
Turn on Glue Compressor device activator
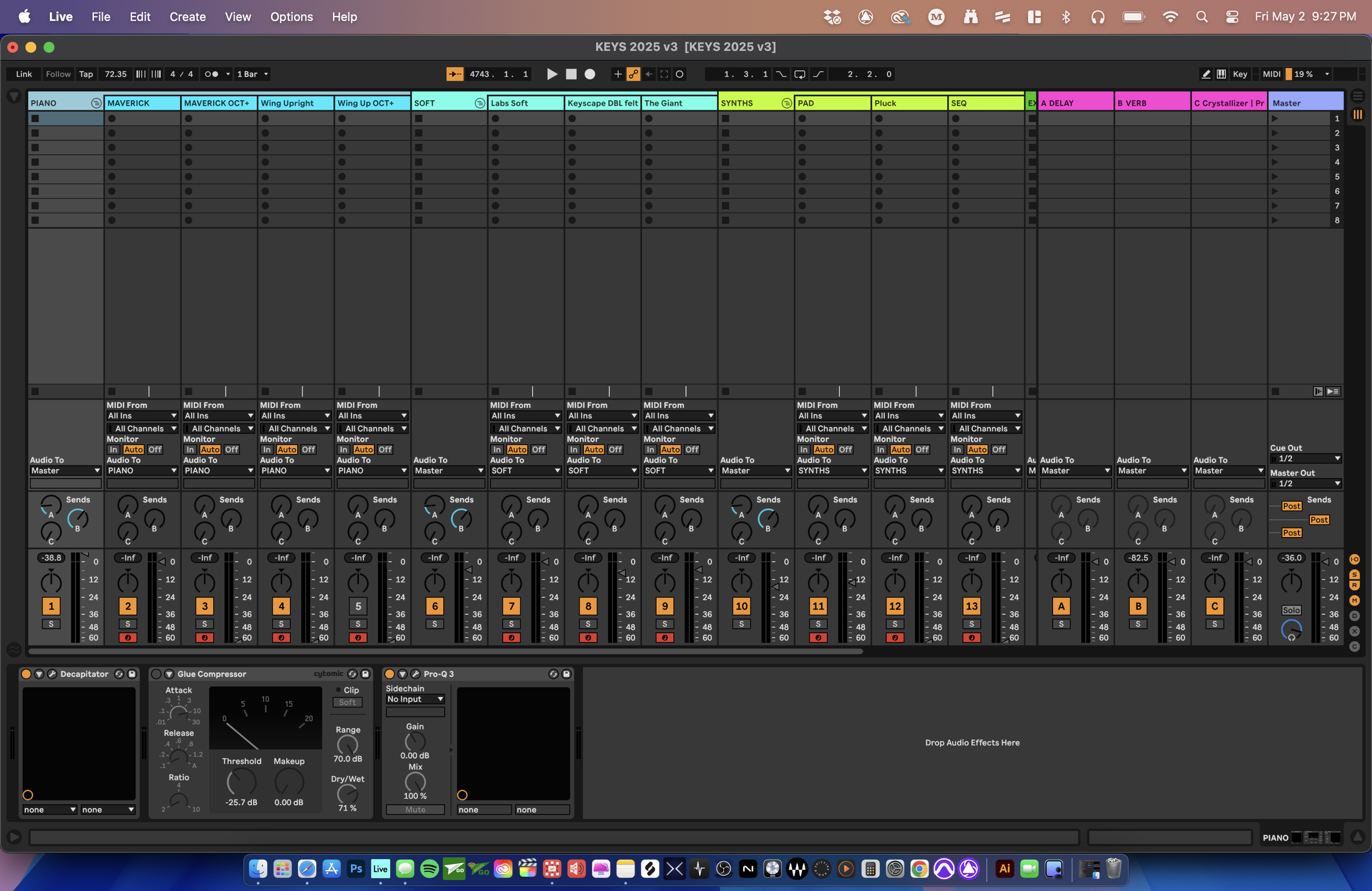tap(156, 674)
